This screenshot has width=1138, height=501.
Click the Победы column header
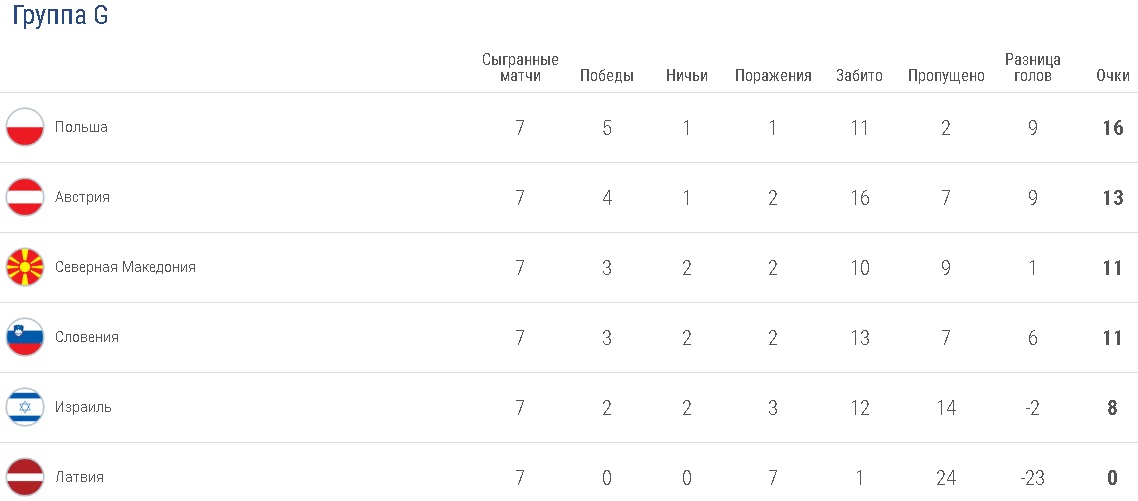(607, 76)
